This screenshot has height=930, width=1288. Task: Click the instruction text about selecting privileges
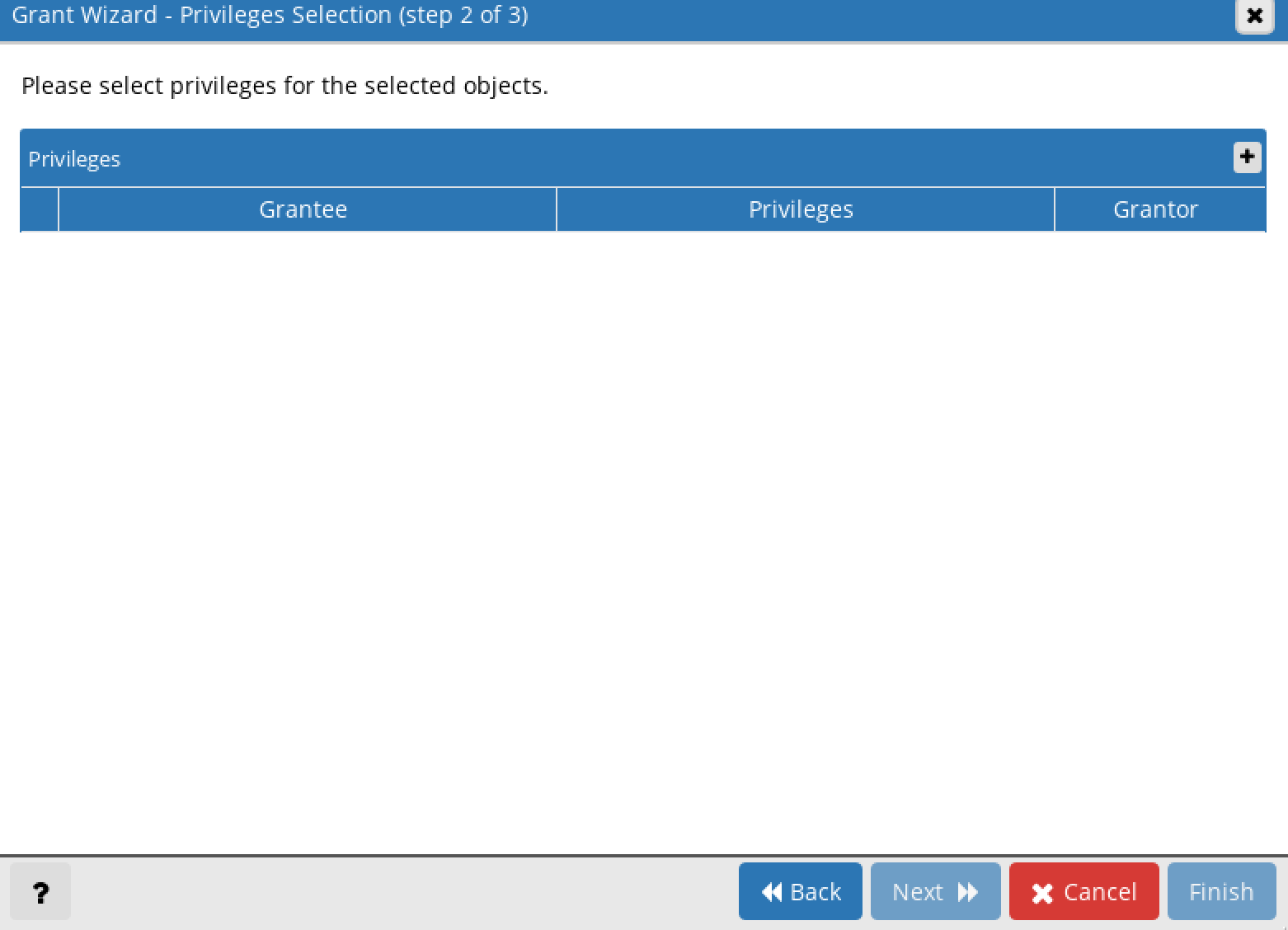284,85
